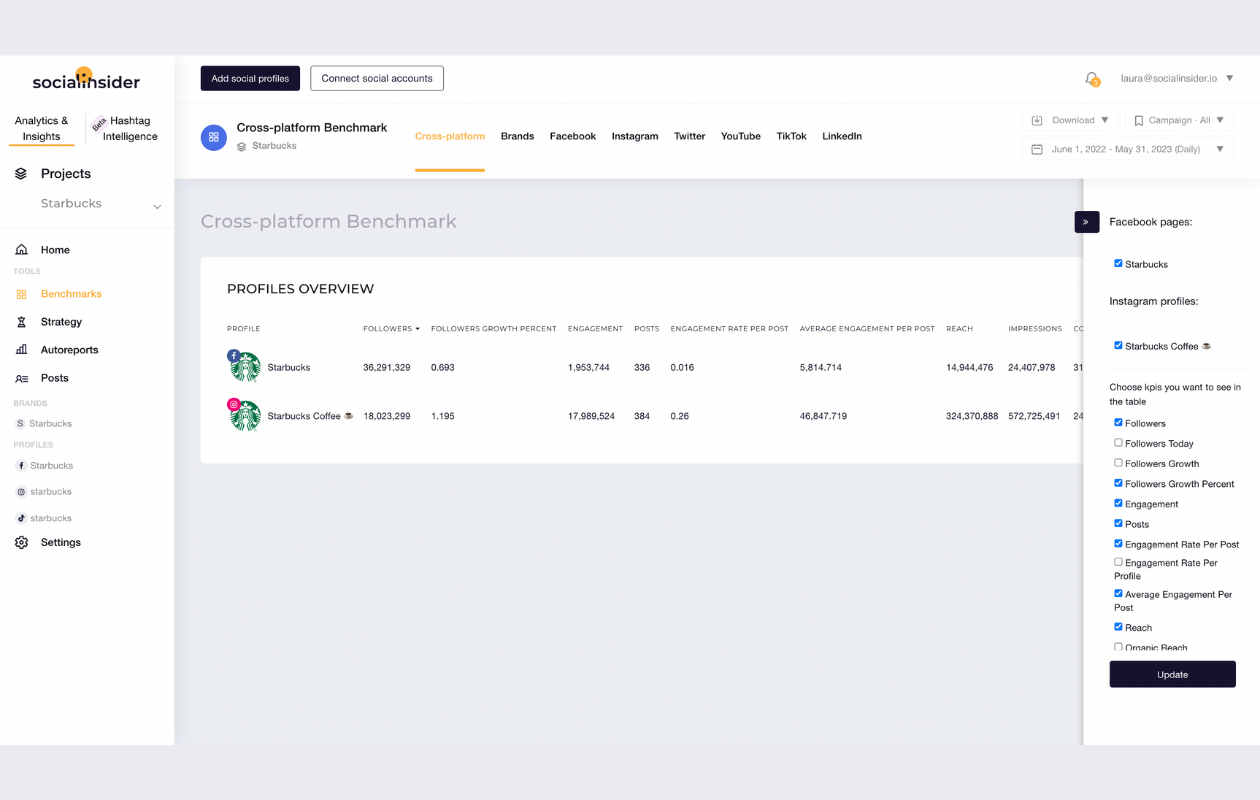Image resolution: width=1260 pixels, height=800 pixels.
Task: Expand the Starbucks project selector
Action: point(157,206)
